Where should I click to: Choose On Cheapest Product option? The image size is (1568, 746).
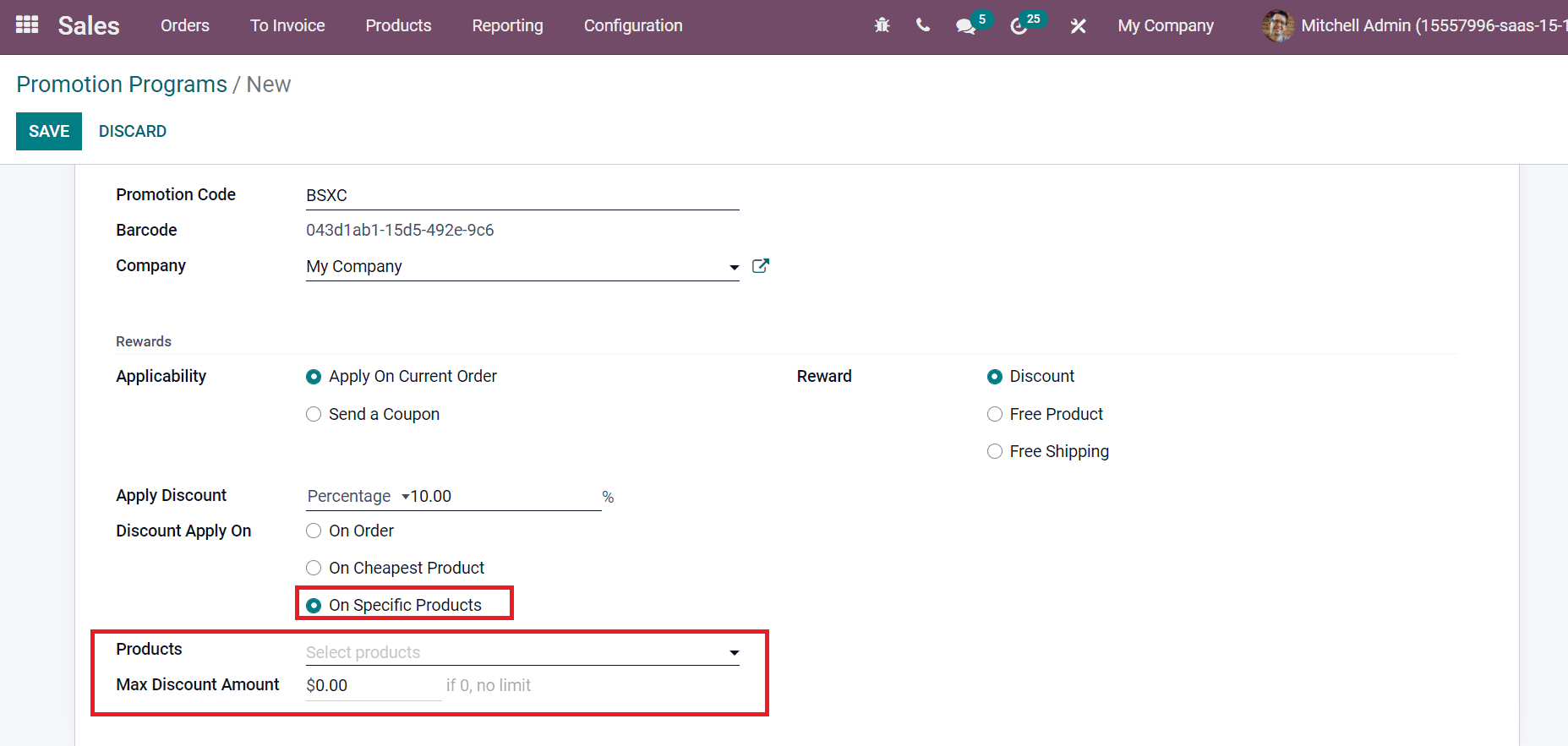314,568
